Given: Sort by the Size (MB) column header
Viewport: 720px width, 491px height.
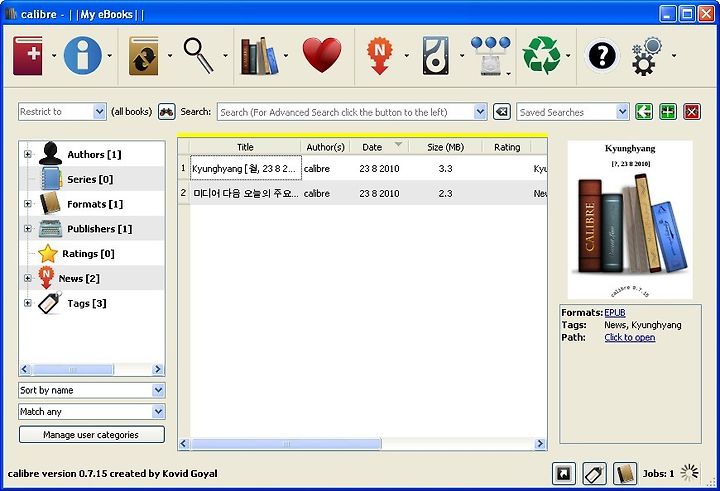Looking at the screenshot, I should pos(445,147).
